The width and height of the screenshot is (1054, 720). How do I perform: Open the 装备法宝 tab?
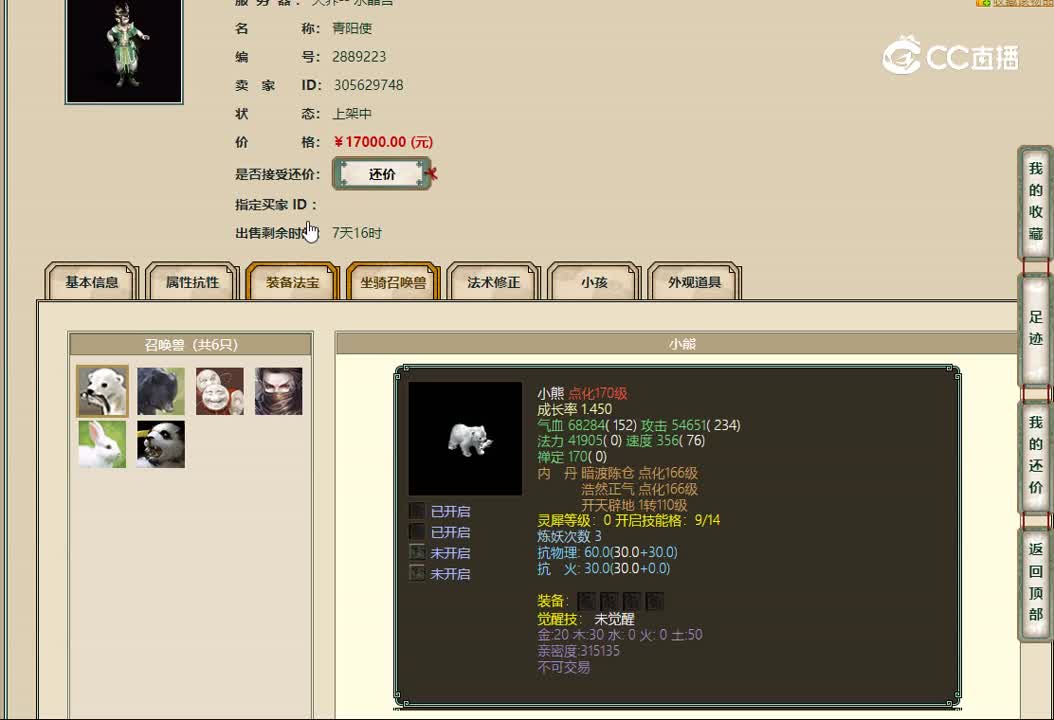292,282
